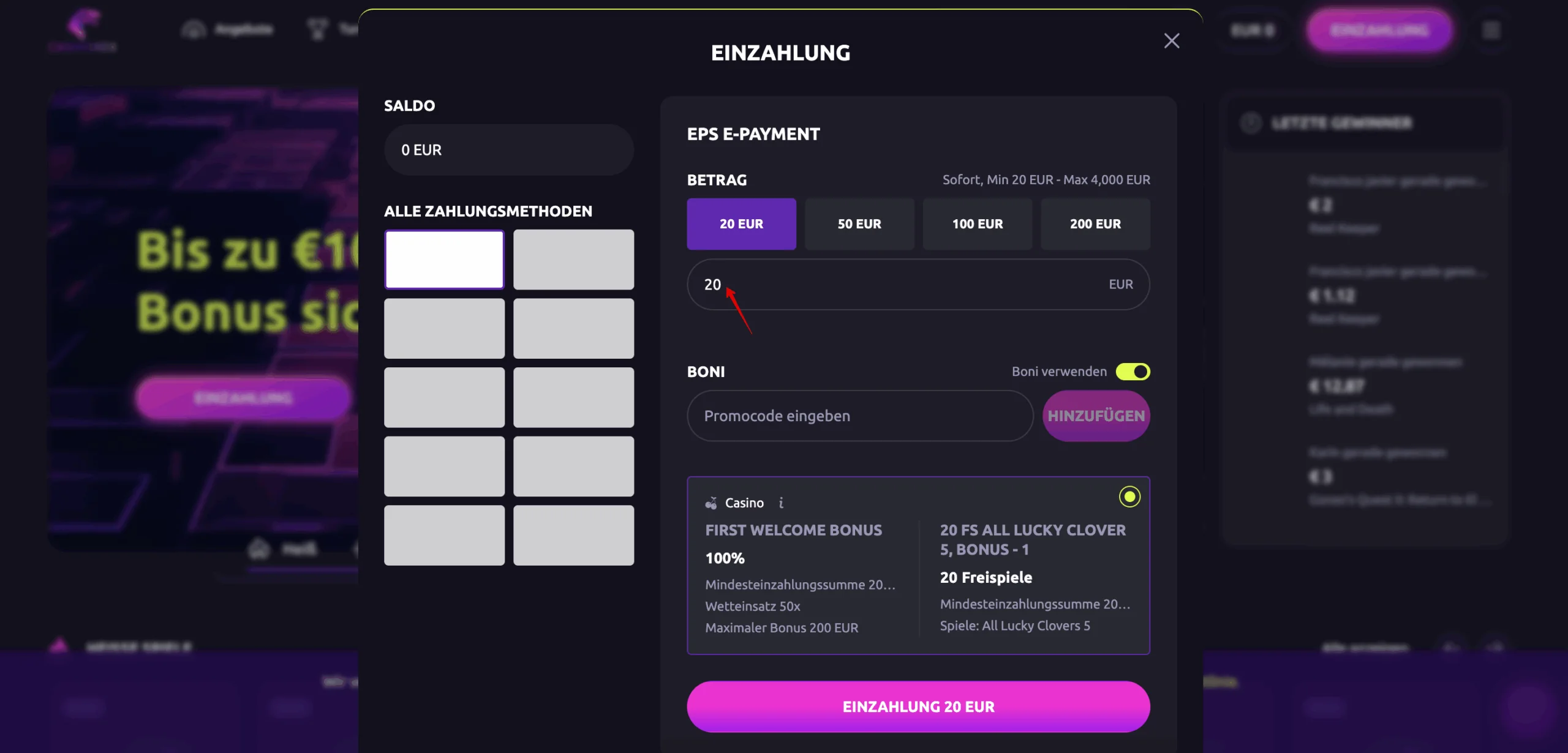Close the EINZAHLUNG dialog with the X
Image resolution: width=1568 pixels, height=753 pixels.
point(1172,40)
